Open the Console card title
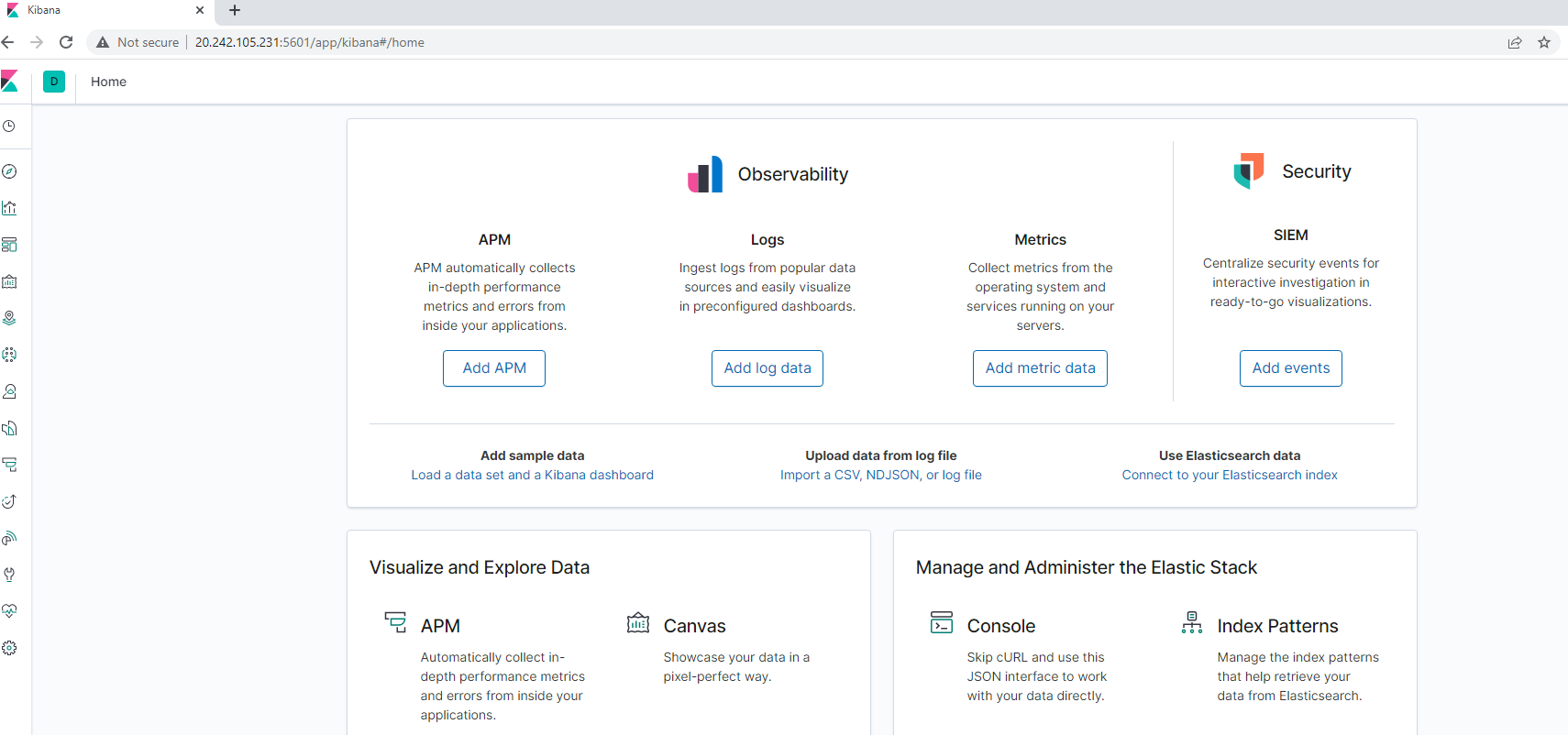The width and height of the screenshot is (1568, 735). click(x=1000, y=626)
